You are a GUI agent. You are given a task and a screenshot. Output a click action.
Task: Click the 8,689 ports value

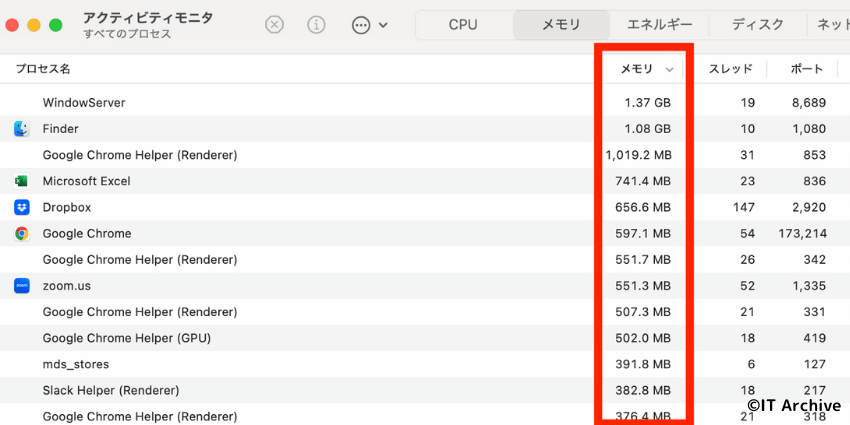(808, 102)
